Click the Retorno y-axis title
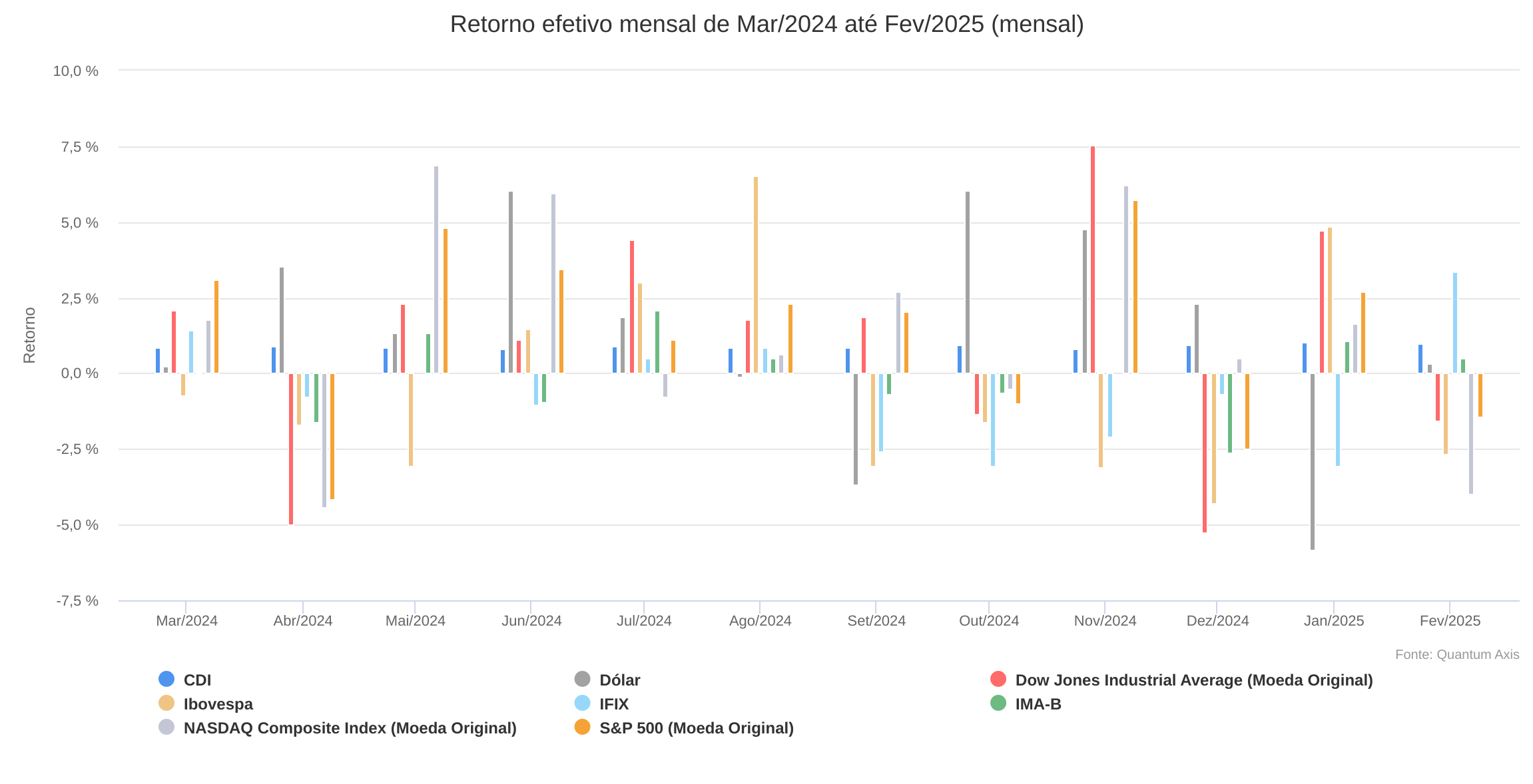1533x784 pixels. tap(29, 335)
